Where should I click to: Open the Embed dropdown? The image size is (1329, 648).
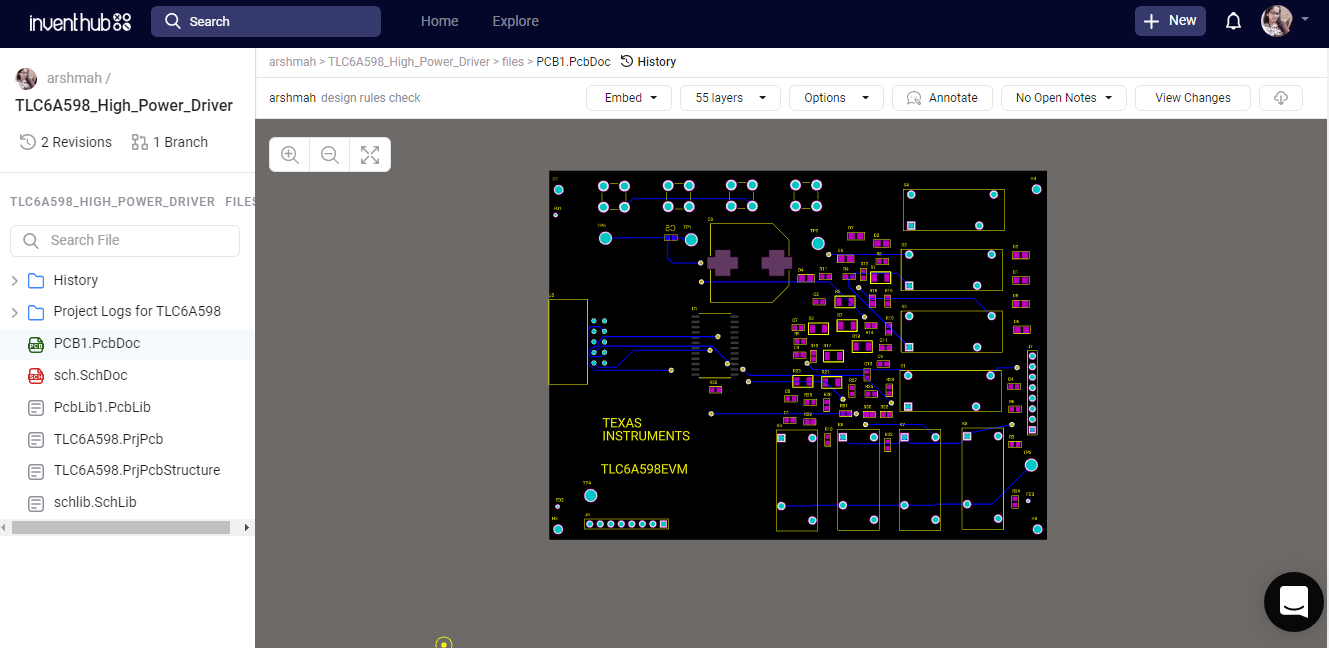(629, 98)
